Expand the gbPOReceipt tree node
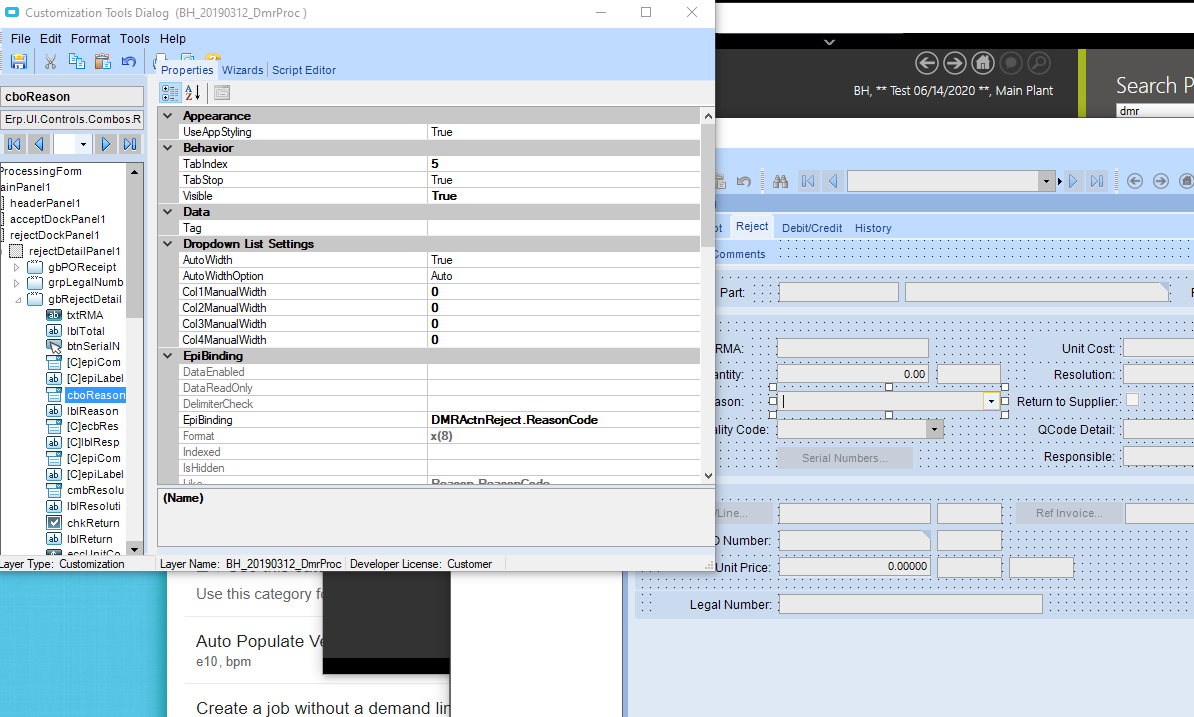Image resolution: width=1194 pixels, height=717 pixels. pos(16,267)
